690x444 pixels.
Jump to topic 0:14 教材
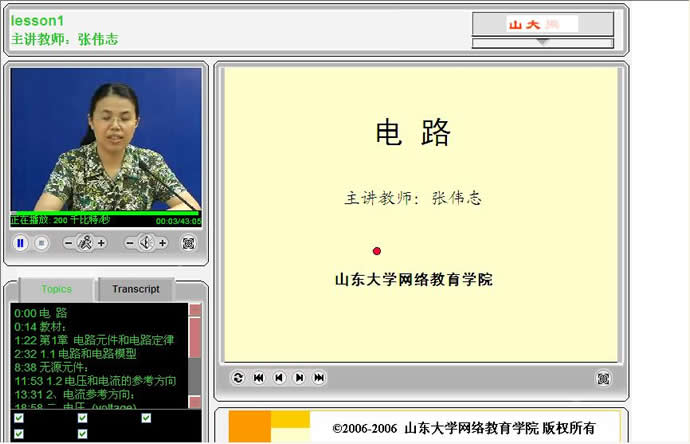pyautogui.click(x=40, y=327)
